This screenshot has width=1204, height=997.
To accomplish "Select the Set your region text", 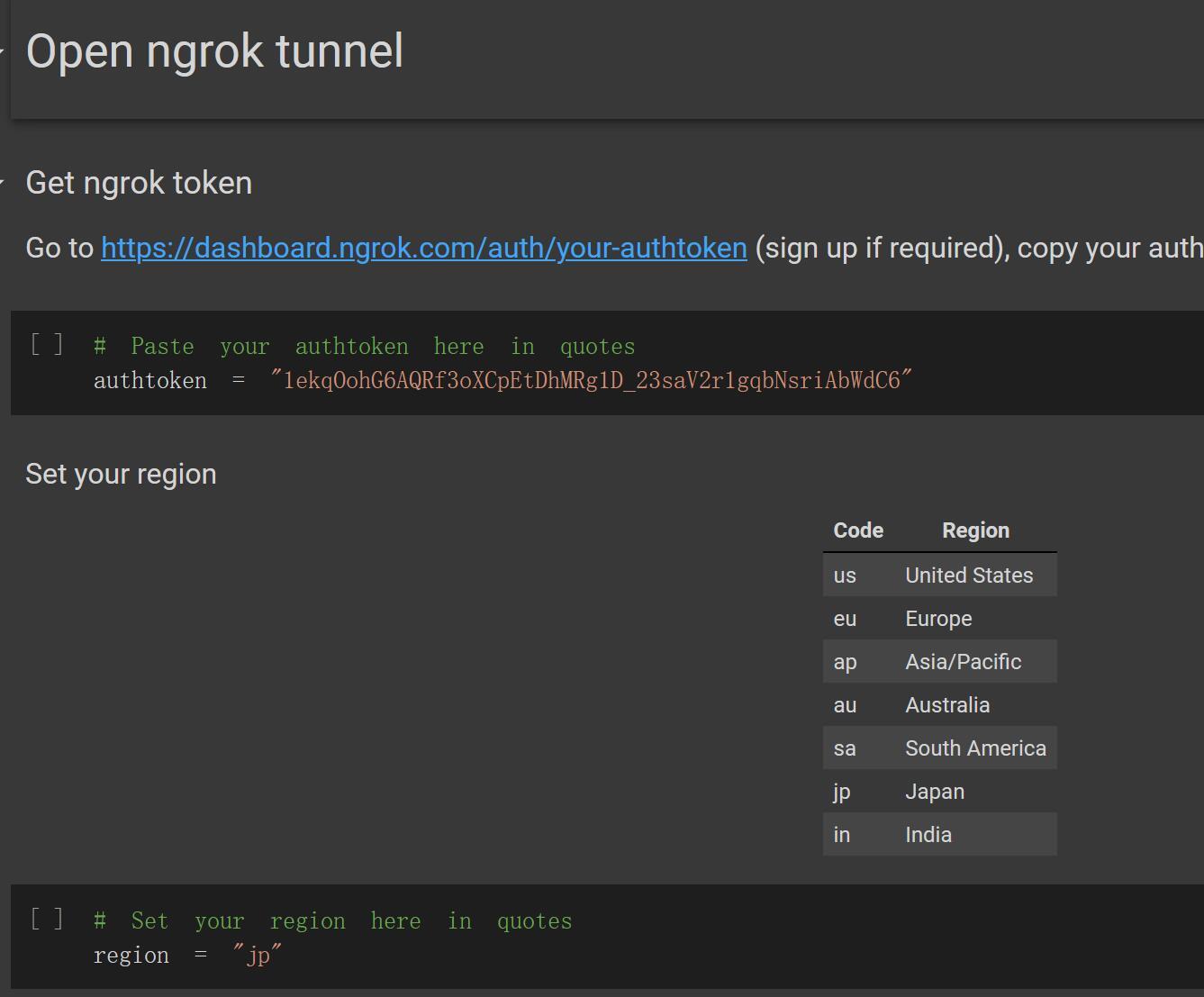I will coord(122,474).
